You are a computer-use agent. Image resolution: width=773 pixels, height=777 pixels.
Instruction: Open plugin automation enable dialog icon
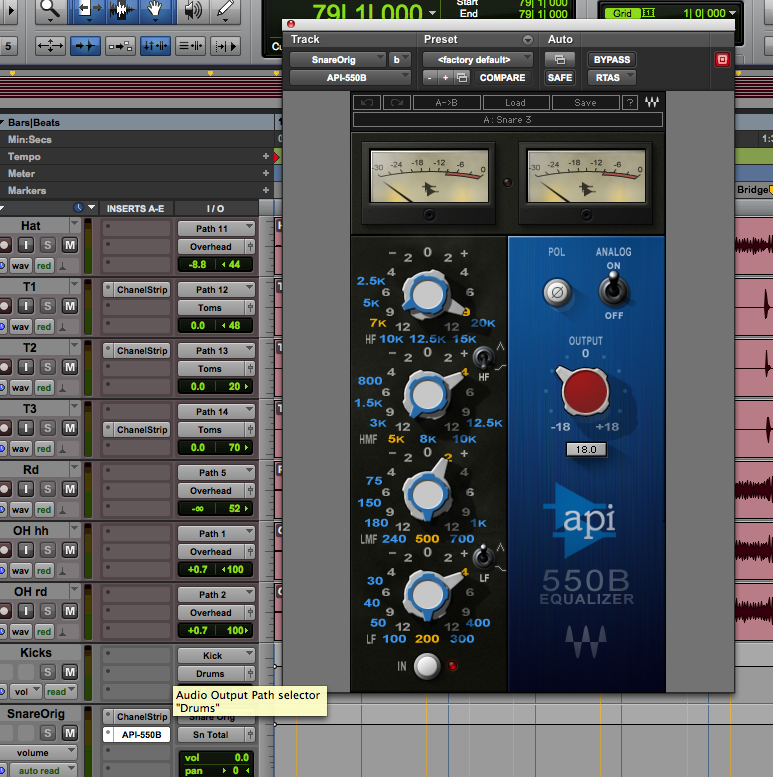pos(560,60)
